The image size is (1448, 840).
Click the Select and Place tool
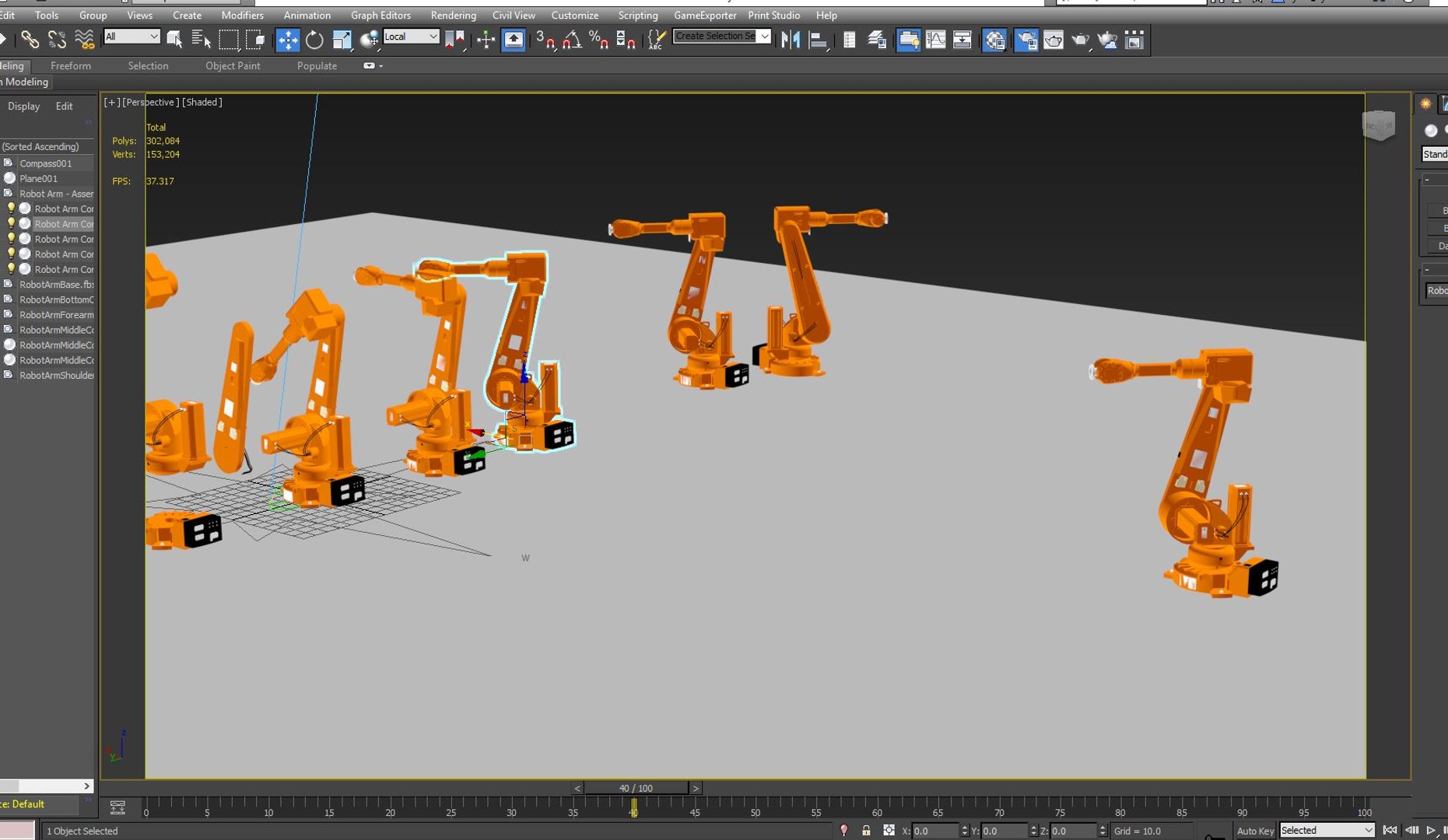[x=370, y=39]
